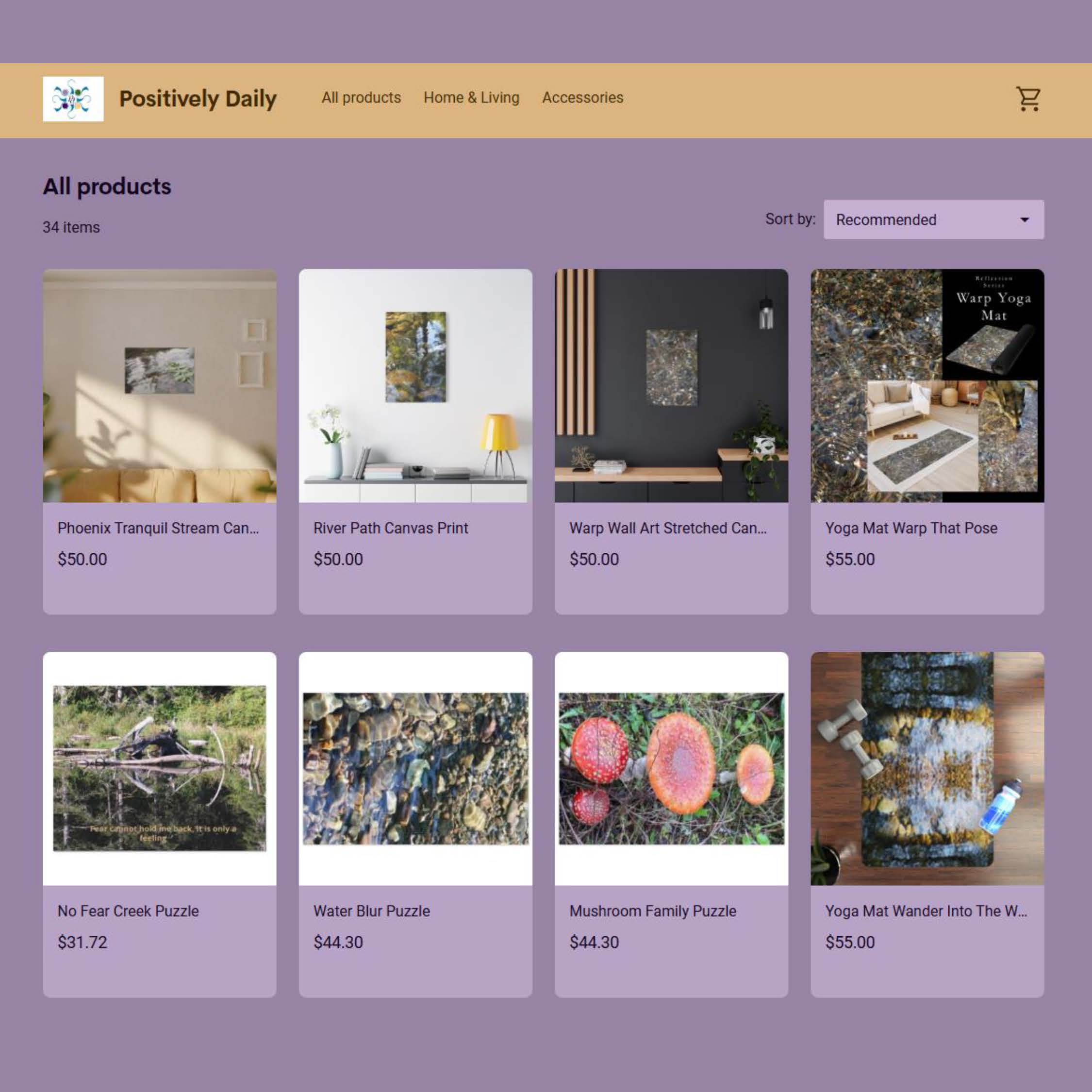Select Mushroom Family Puzzle title link
1092x1092 pixels.
tap(652, 911)
